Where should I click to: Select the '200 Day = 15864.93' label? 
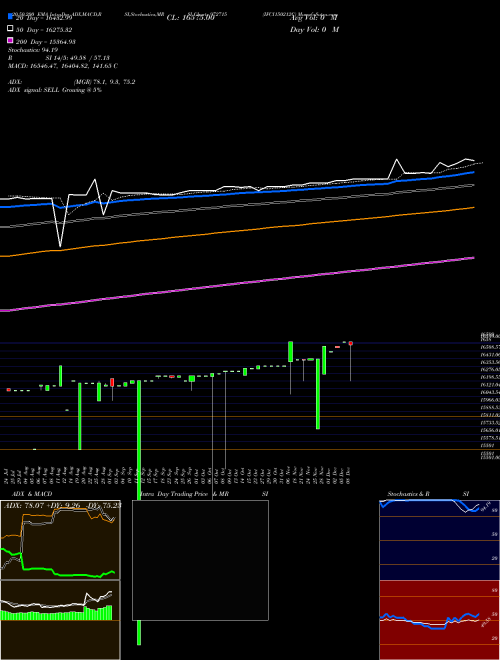tap(46, 42)
